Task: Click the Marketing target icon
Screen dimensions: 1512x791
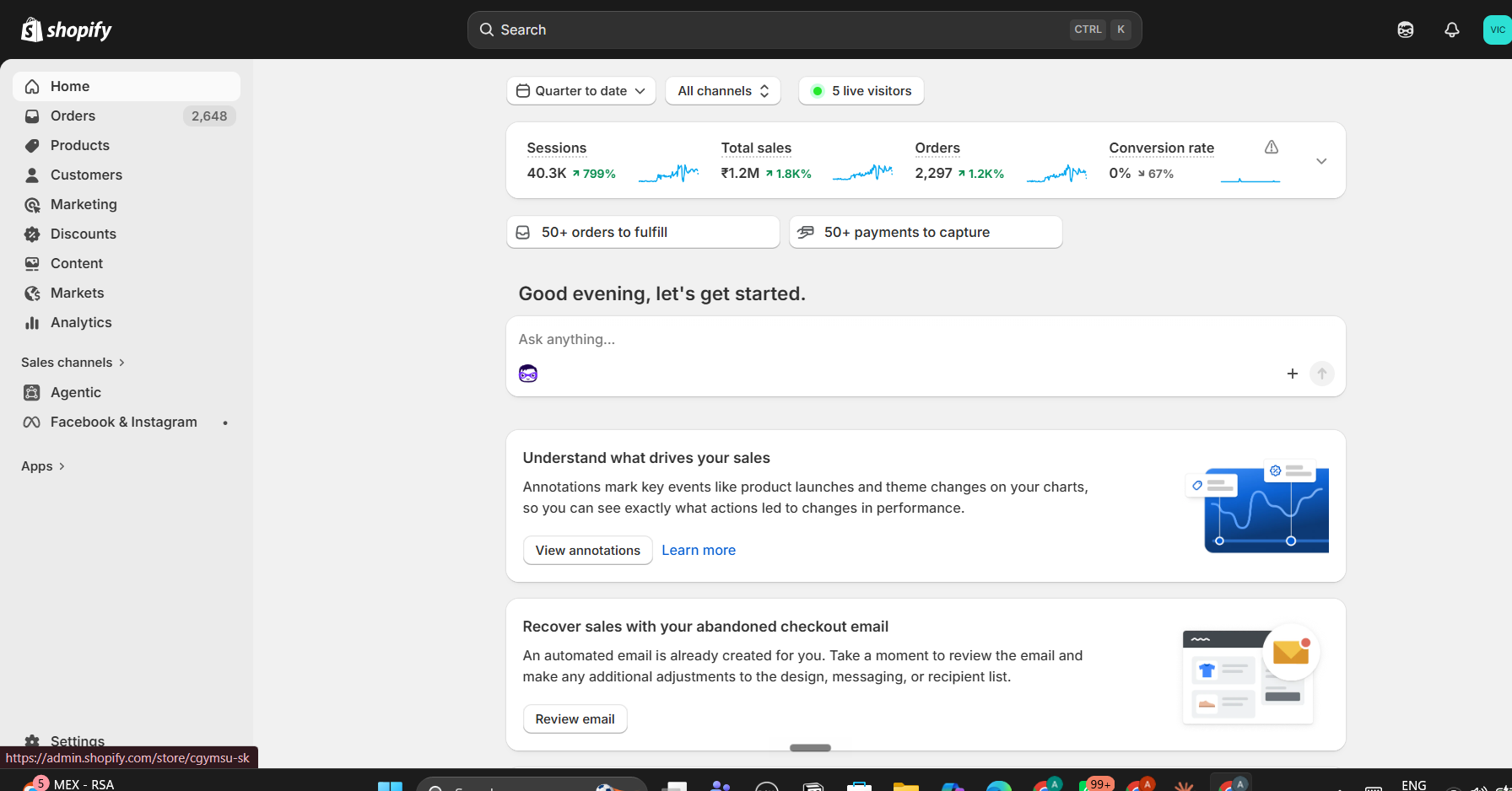Action: (32, 204)
